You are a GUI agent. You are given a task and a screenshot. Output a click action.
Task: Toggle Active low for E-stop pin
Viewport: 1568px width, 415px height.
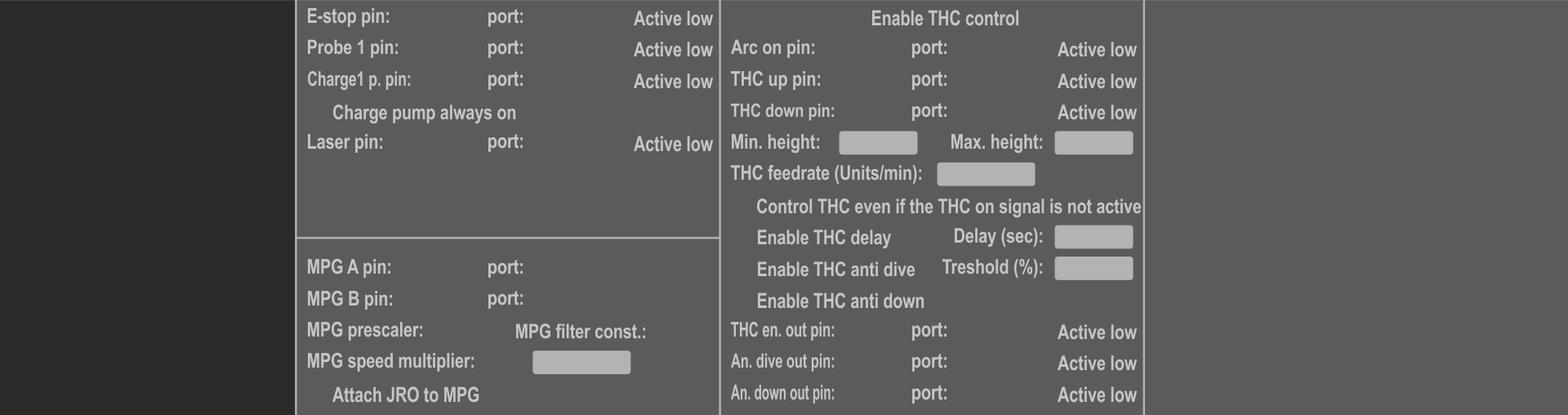(673, 19)
